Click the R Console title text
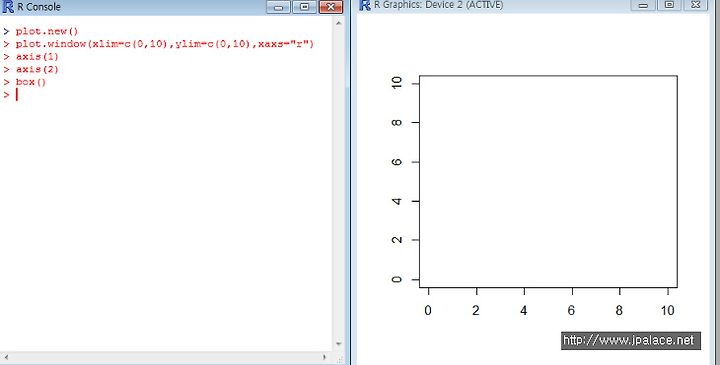Viewport: 720px width, 365px height. [39, 7]
